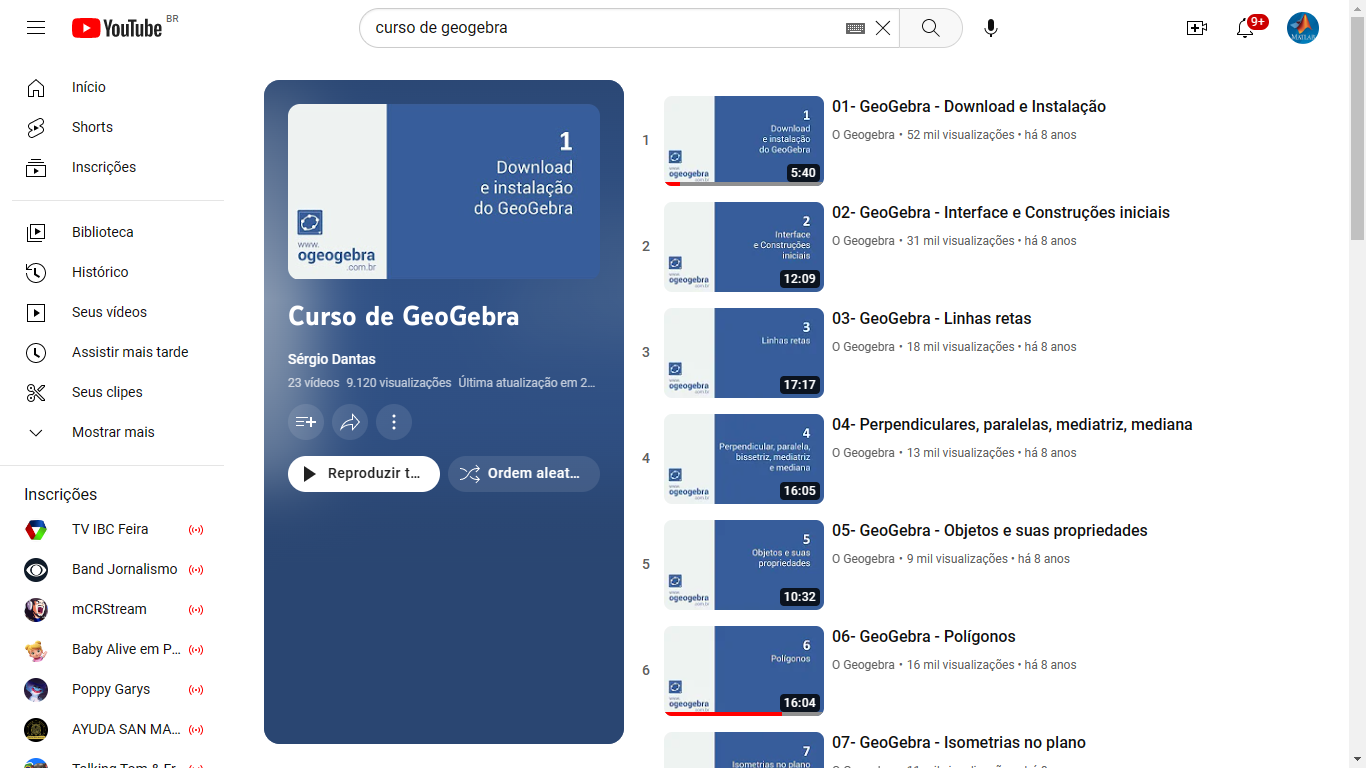The width and height of the screenshot is (1366, 768).
Task: Open O Geogebra channel under video 03
Action: coord(863,347)
